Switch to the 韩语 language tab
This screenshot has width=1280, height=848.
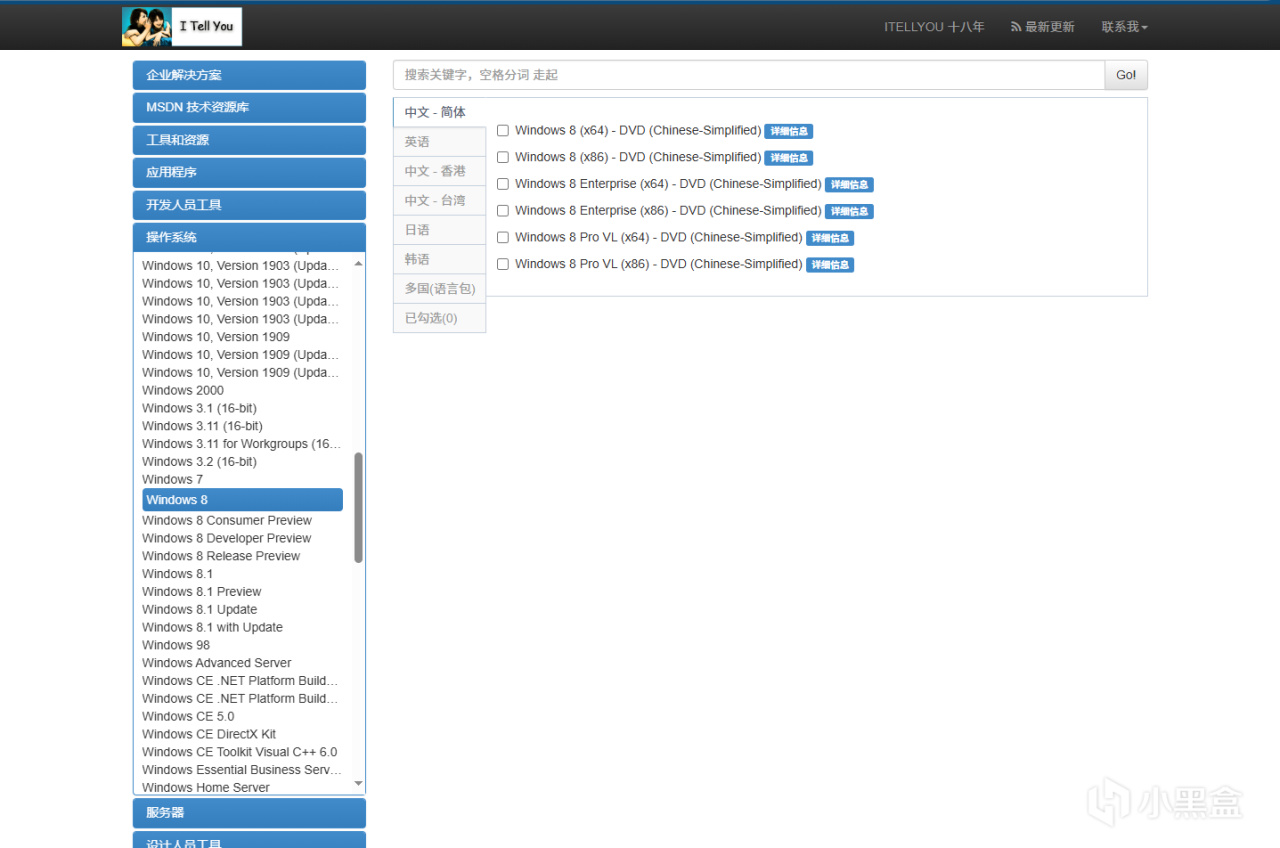tap(439, 259)
